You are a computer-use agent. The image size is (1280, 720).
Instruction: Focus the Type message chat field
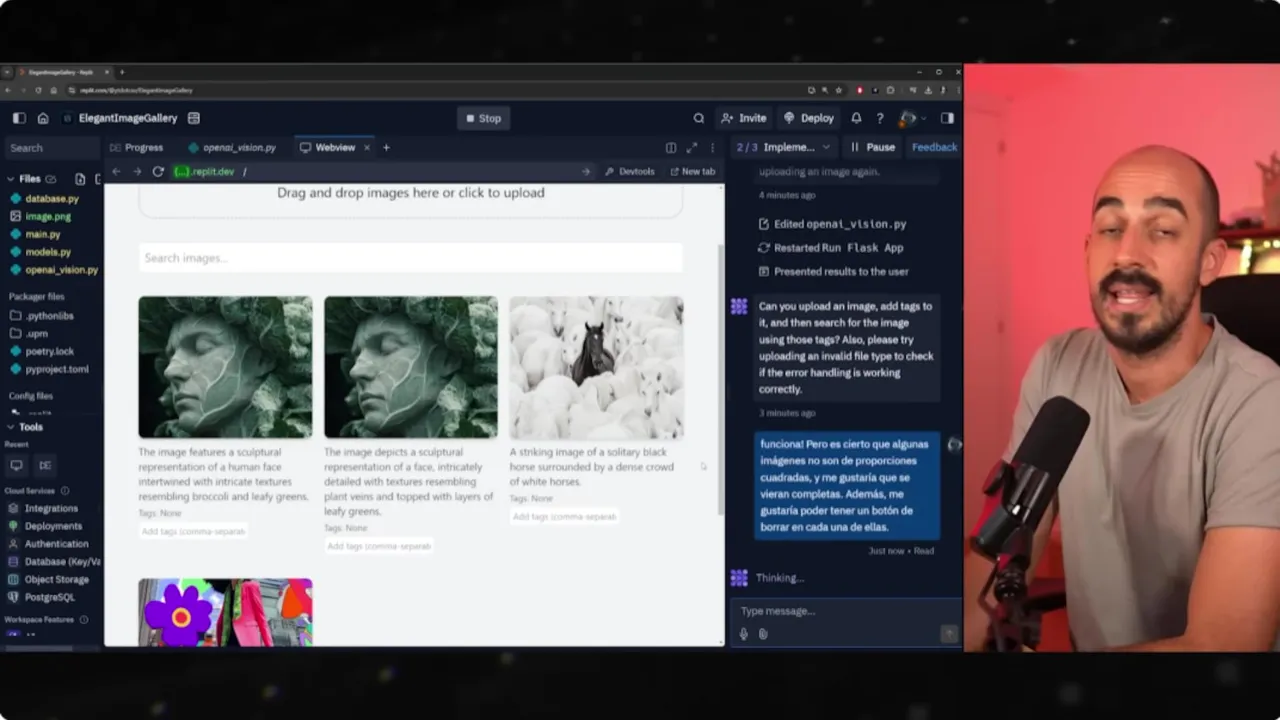point(845,611)
